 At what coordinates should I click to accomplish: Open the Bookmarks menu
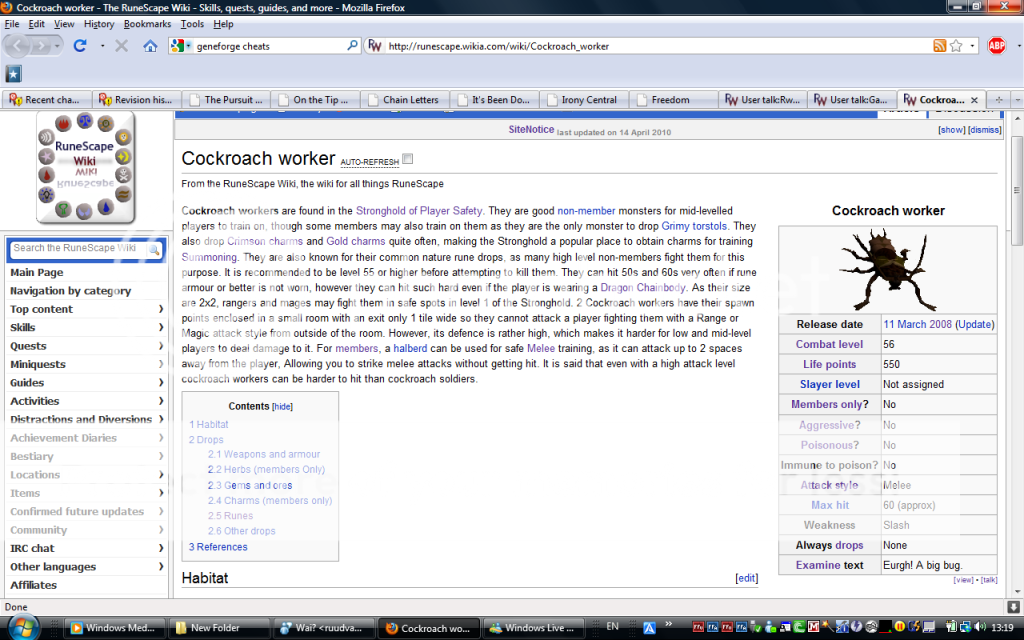(147, 23)
